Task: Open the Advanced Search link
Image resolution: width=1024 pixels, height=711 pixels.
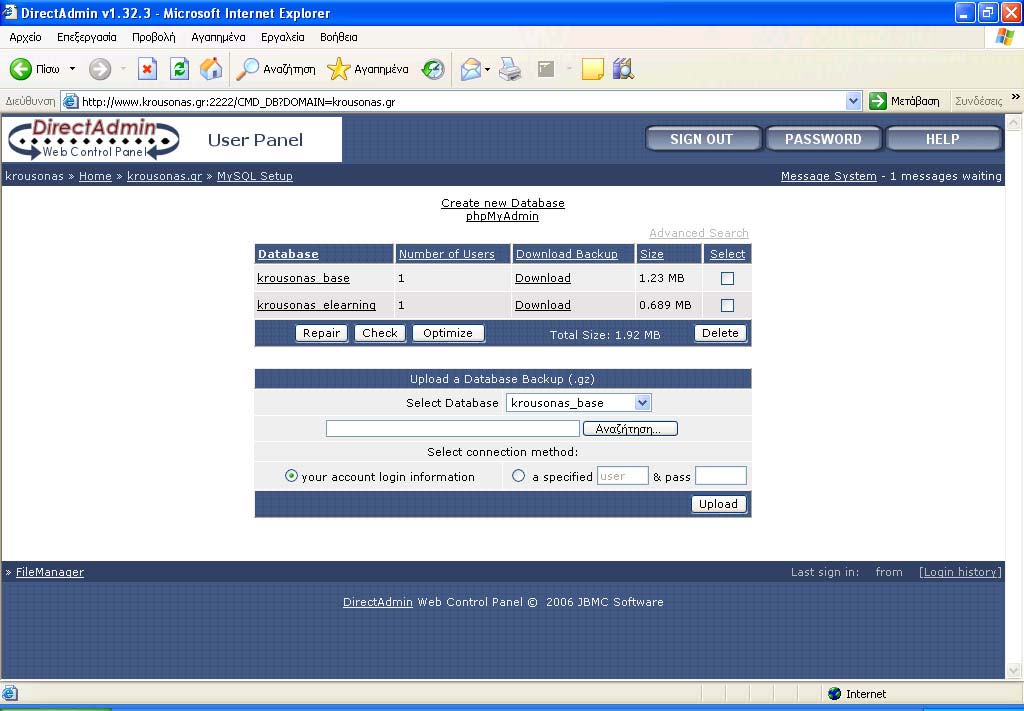Action: tap(699, 233)
